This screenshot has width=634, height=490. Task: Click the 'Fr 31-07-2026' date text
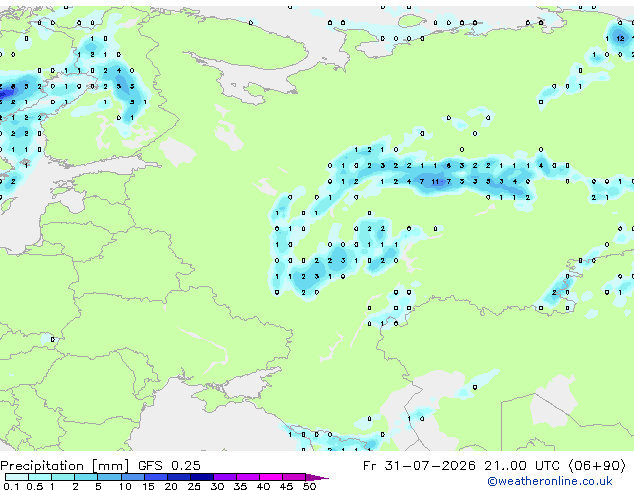(419, 466)
